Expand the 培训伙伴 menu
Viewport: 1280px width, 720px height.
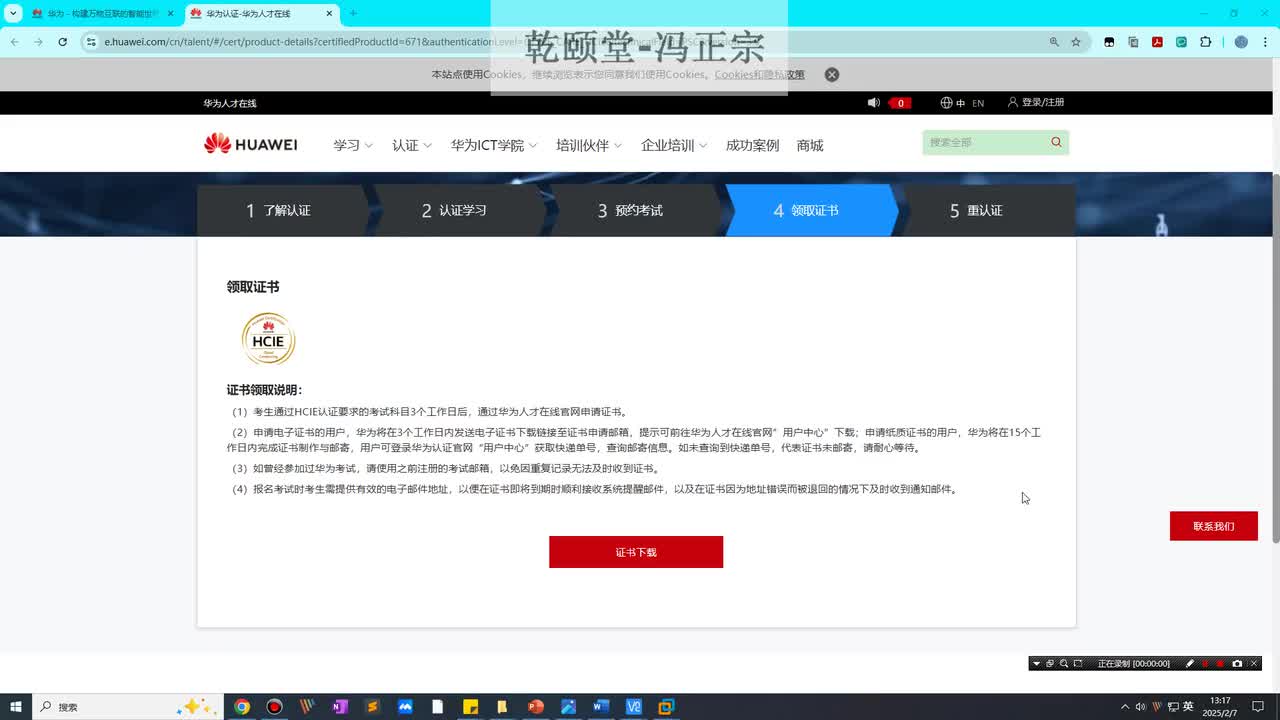click(x=589, y=145)
